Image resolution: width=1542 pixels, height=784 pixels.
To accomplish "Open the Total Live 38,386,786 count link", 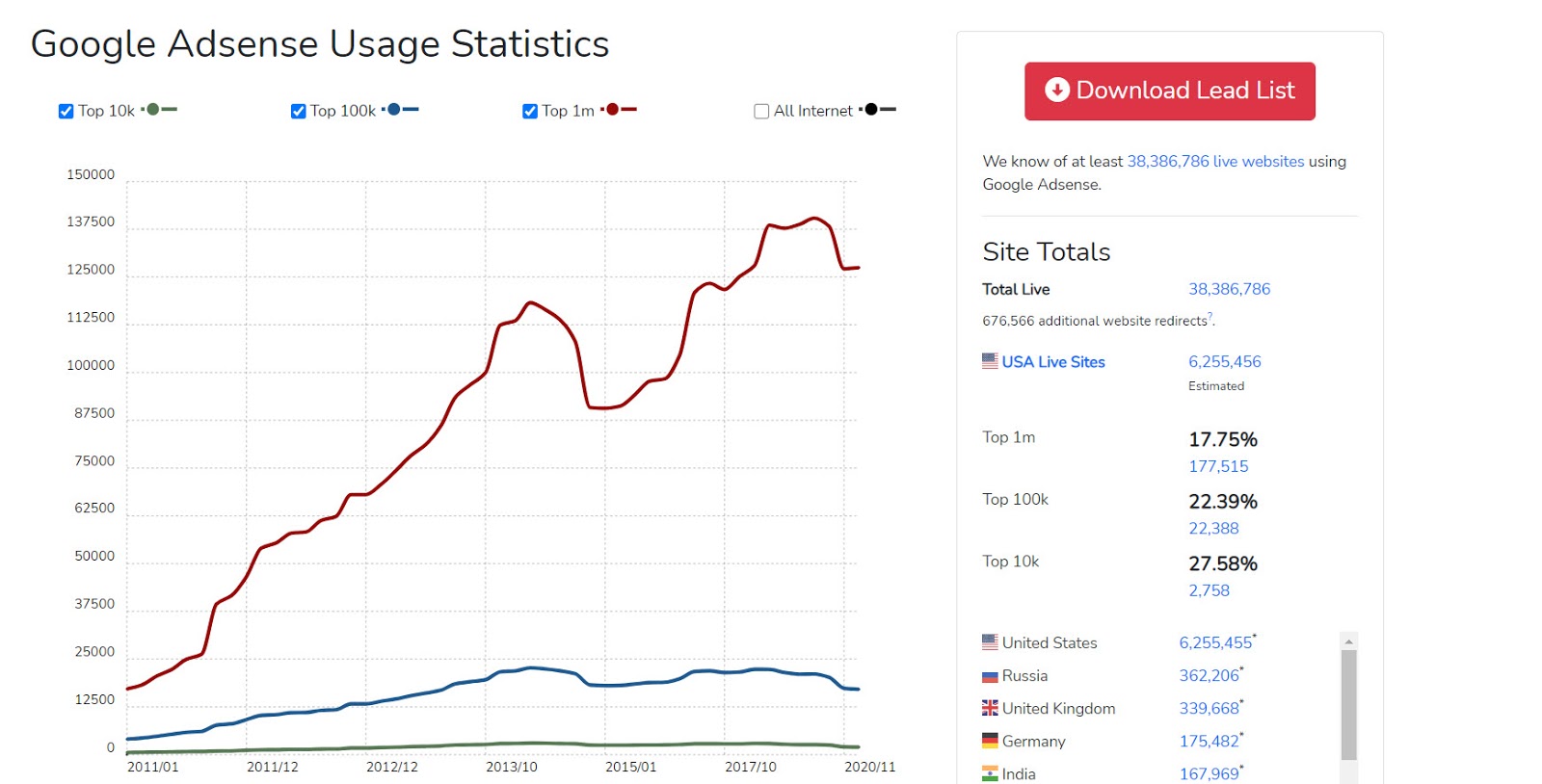I will point(1229,289).
